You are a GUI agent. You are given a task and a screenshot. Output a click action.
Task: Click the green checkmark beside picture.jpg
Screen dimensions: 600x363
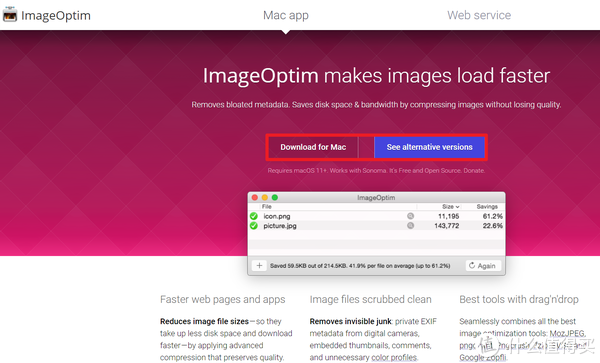click(x=254, y=226)
